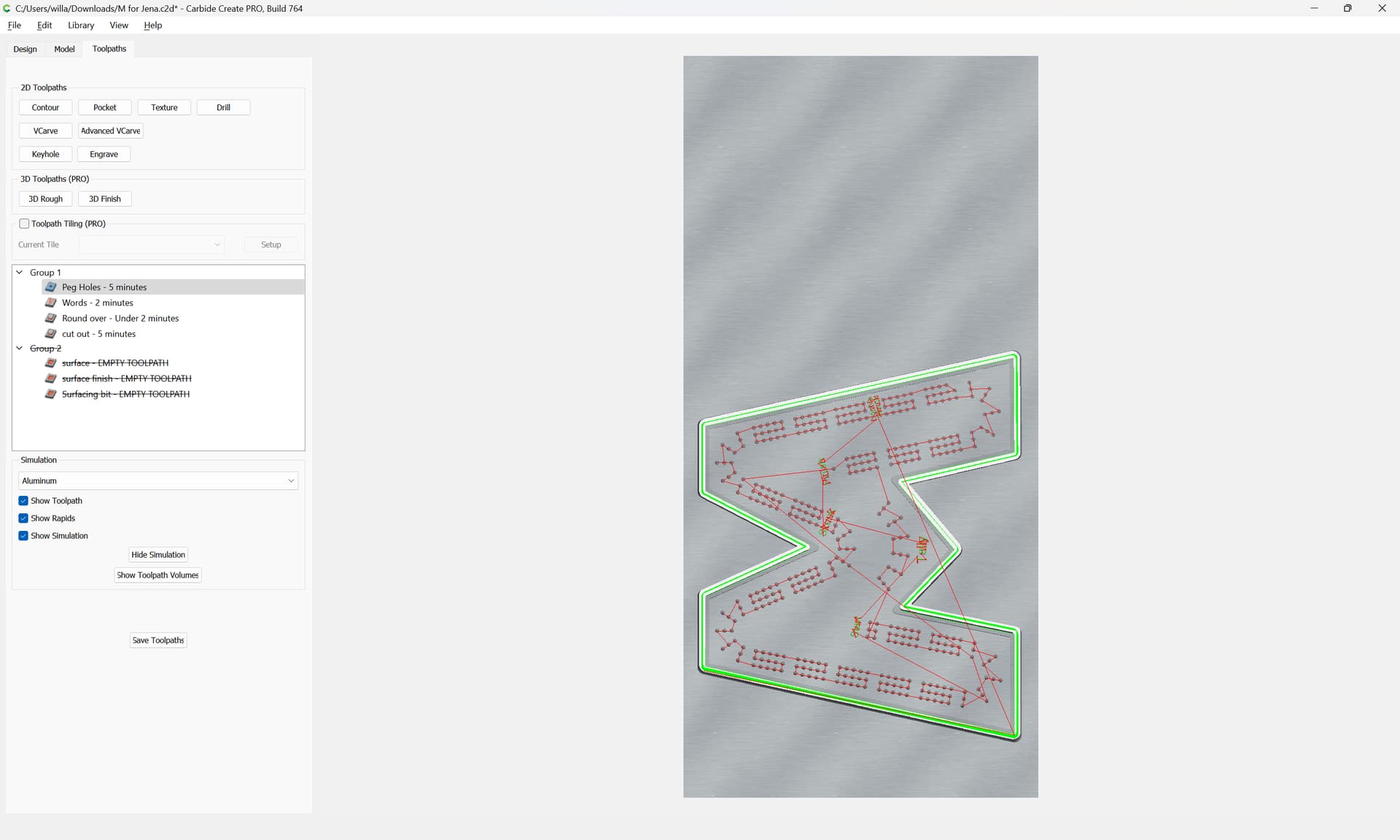1400x840 pixels.
Task: Click the Peg Holes toolpath icon
Action: (x=51, y=287)
